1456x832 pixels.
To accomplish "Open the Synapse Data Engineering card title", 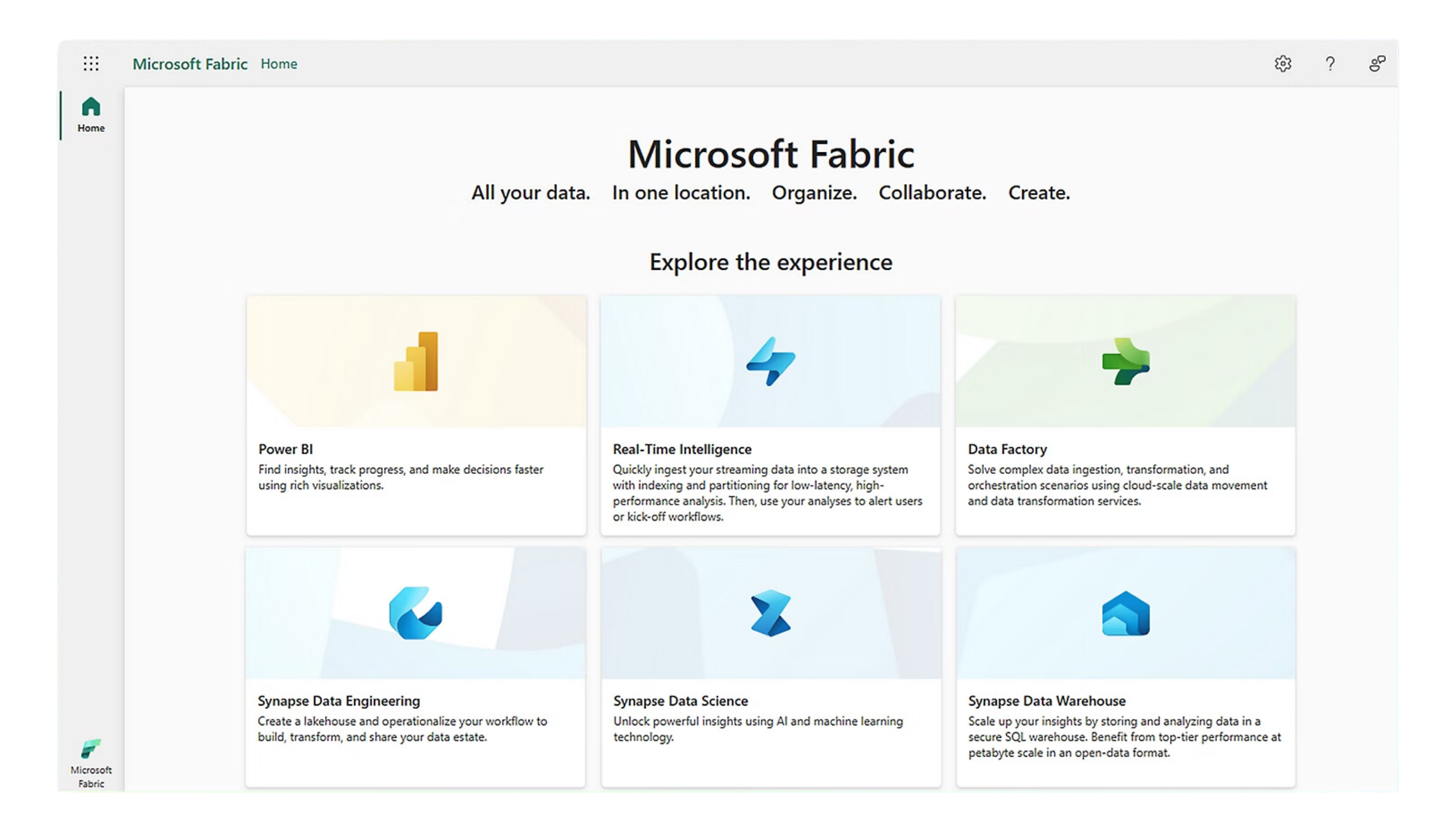I will (339, 700).
